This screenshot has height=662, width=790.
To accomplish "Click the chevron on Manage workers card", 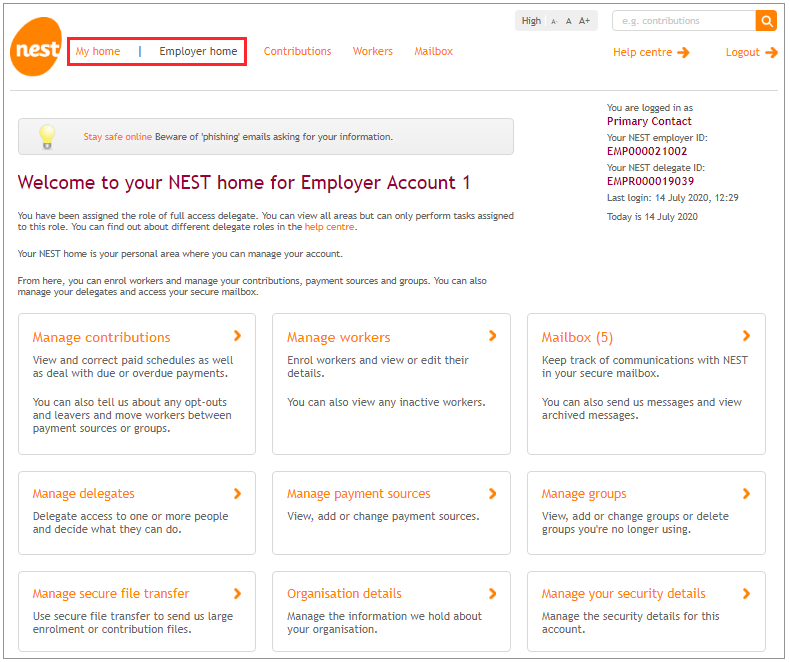I will [493, 336].
